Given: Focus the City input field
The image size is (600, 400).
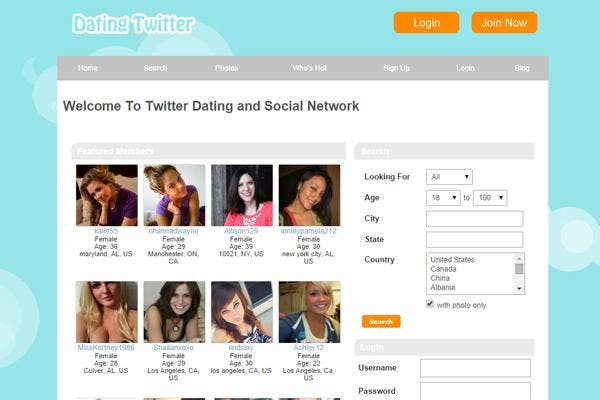Looking at the screenshot, I should click(x=474, y=219).
